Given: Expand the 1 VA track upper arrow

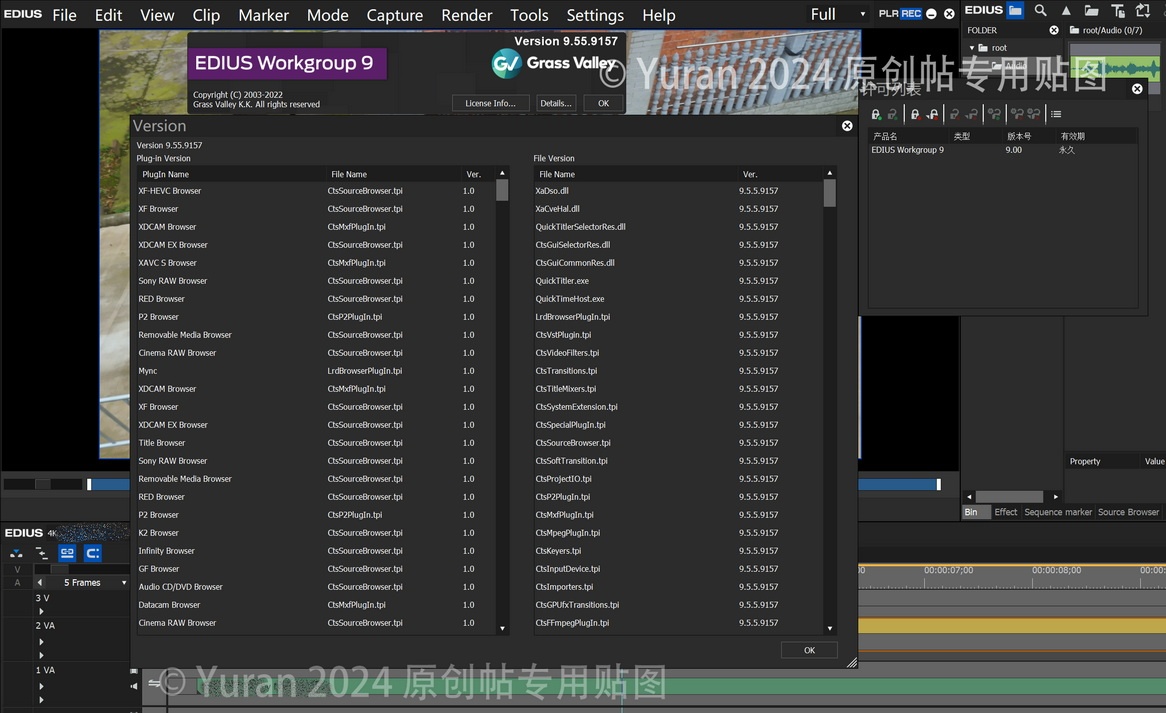Looking at the screenshot, I should pyautogui.click(x=41, y=685).
